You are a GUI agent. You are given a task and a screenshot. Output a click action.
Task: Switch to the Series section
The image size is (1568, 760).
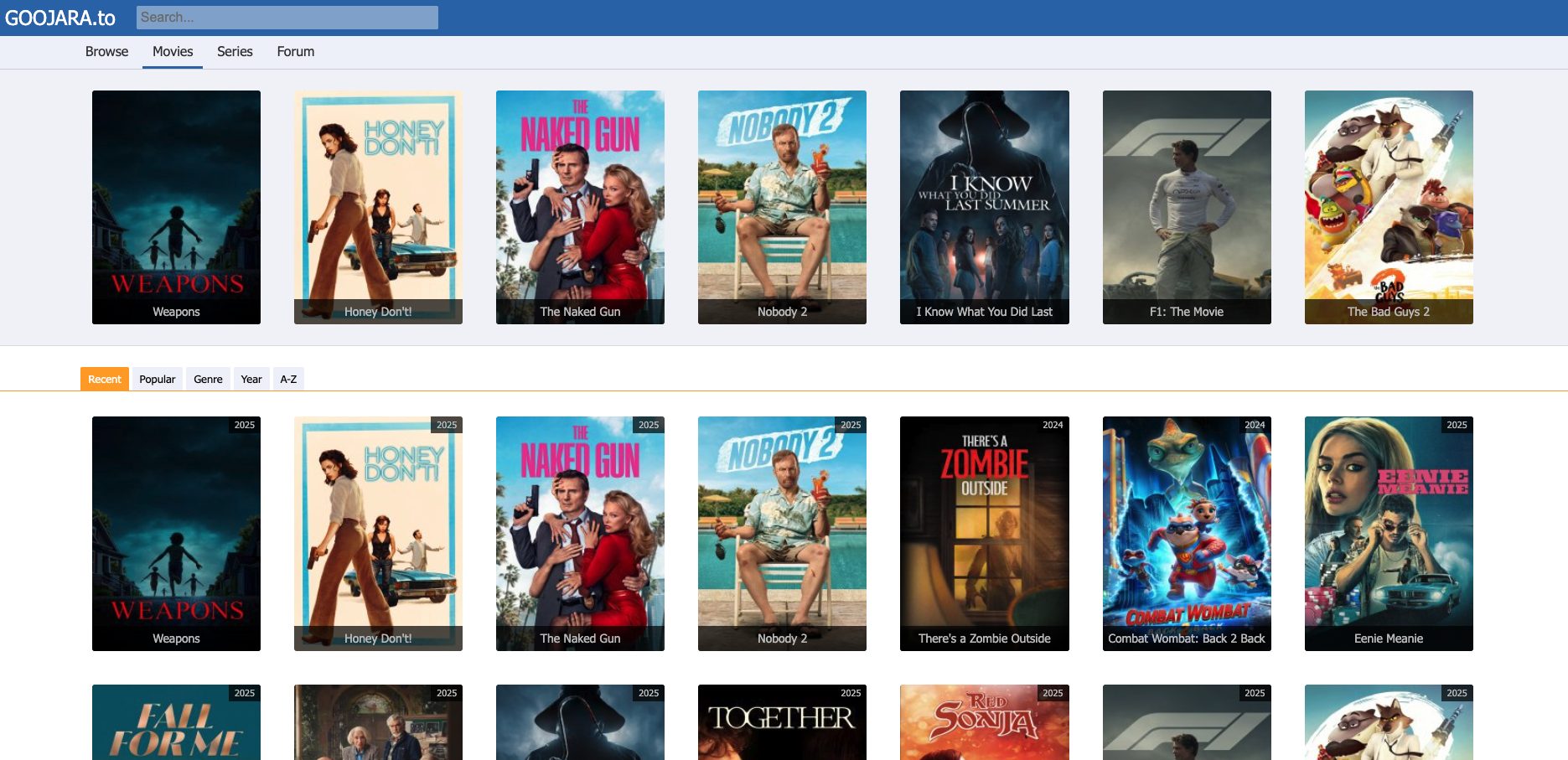235,52
